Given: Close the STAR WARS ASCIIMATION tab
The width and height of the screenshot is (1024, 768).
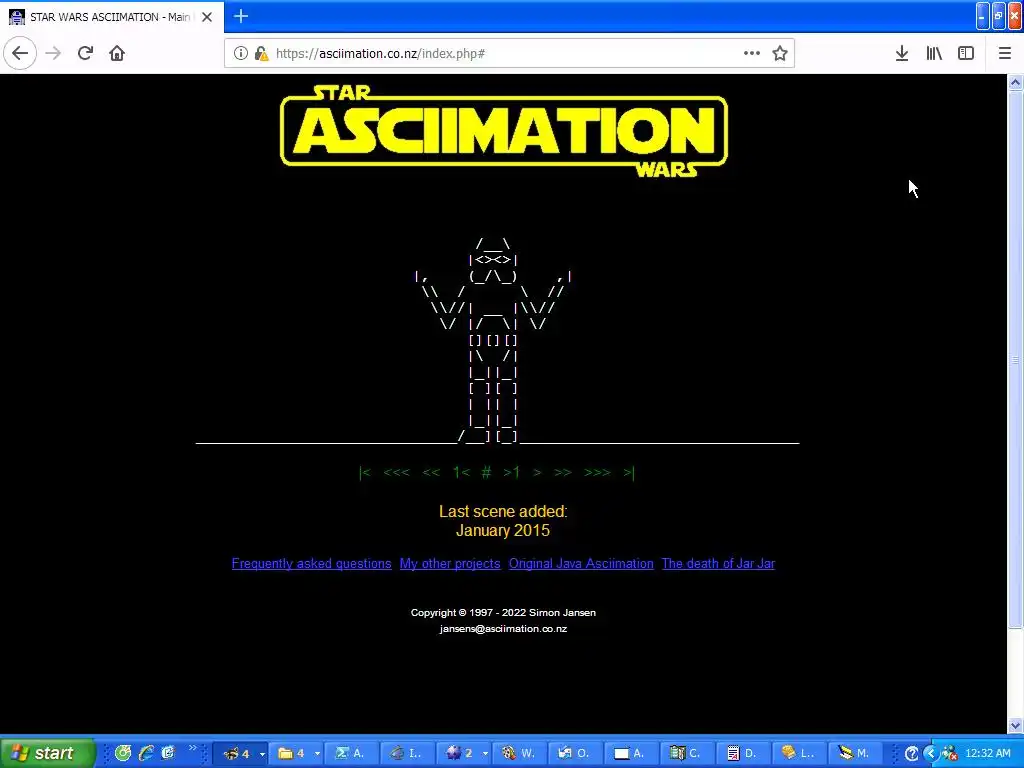Looking at the screenshot, I should click(207, 17).
